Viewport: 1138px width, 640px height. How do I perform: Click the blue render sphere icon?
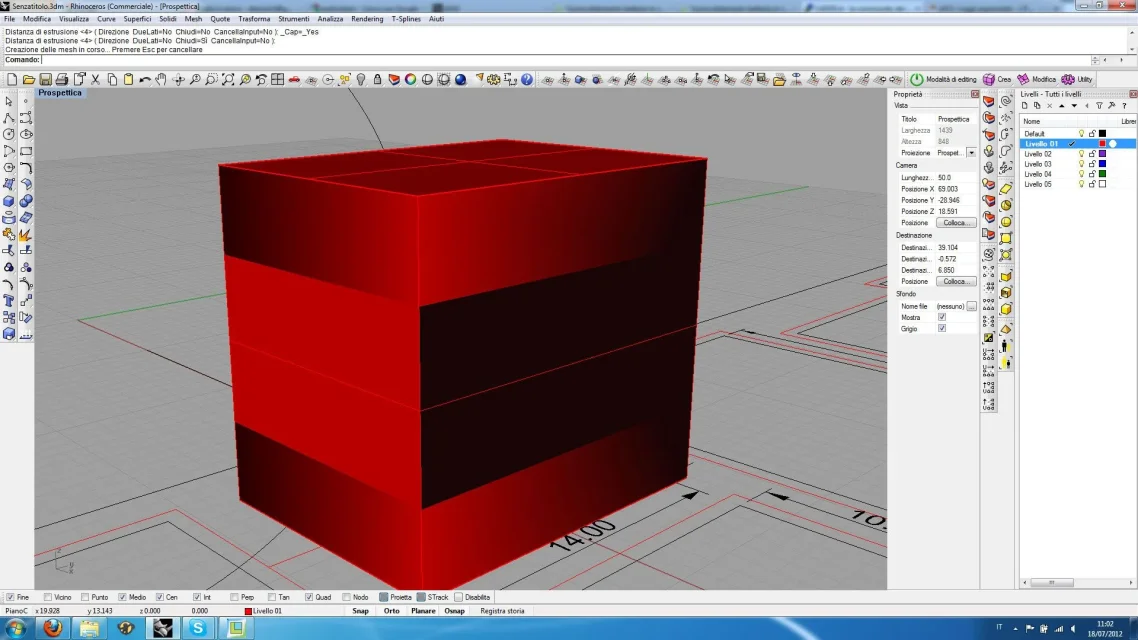tap(461, 79)
